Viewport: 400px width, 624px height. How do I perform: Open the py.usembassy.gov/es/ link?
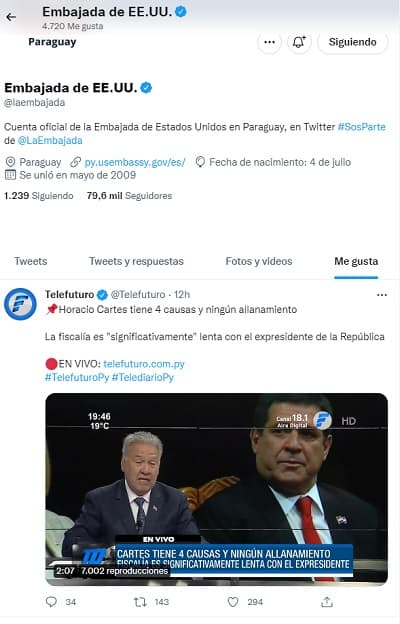135,162
